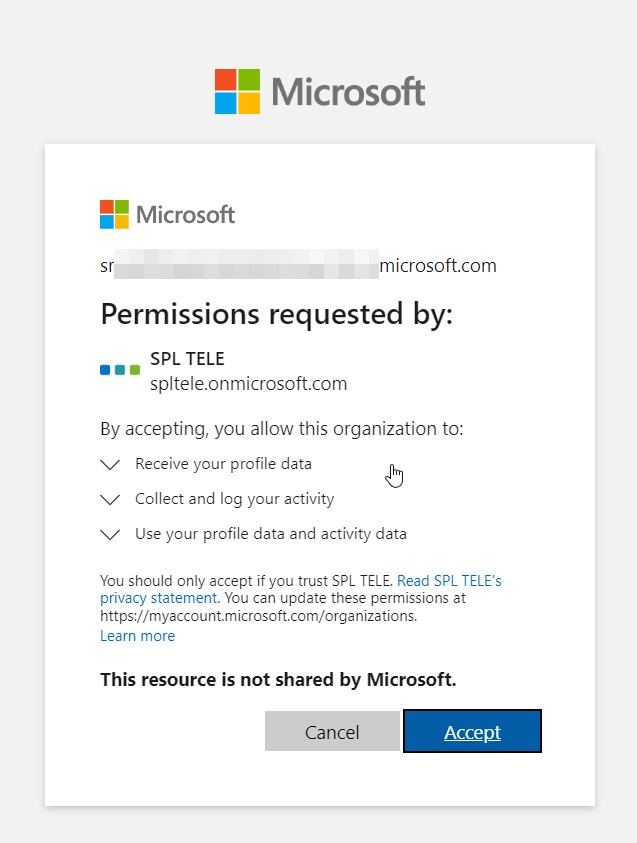Click the Accept button
The width and height of the screenshot is (637, 843).
[473, 731]
